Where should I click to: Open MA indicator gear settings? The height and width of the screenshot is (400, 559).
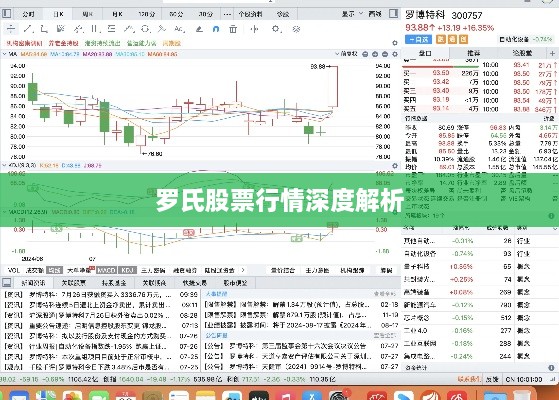[x=395, y=54]
